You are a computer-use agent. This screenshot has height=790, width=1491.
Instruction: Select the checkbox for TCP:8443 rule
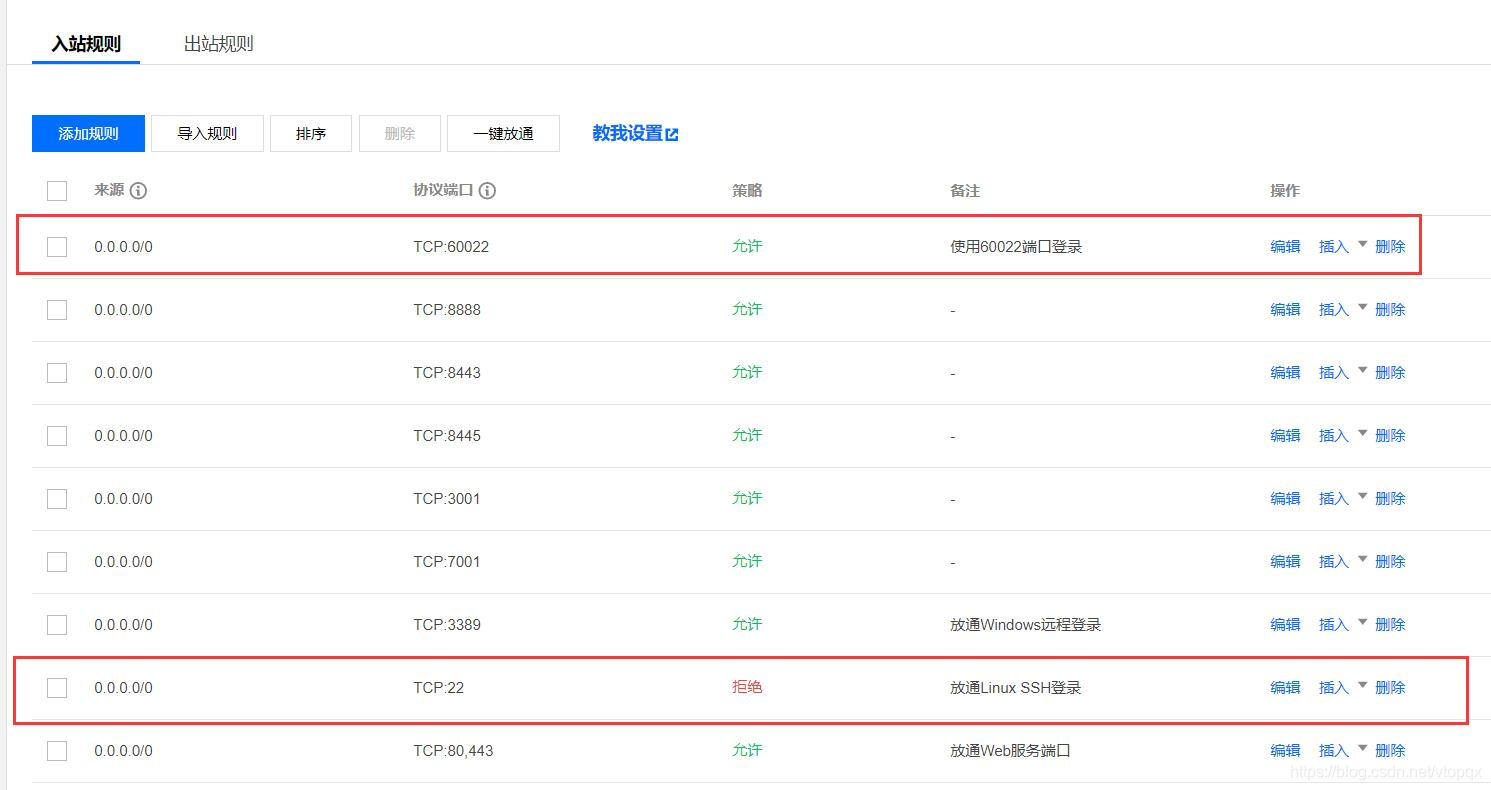tap(57, 373)
